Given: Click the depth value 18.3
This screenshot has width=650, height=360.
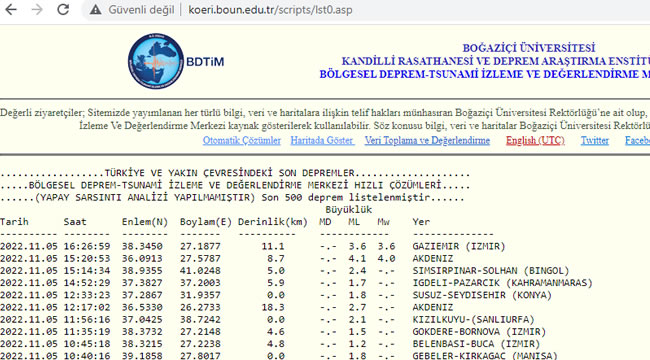Looking at the screenshot, I should 273,307.
